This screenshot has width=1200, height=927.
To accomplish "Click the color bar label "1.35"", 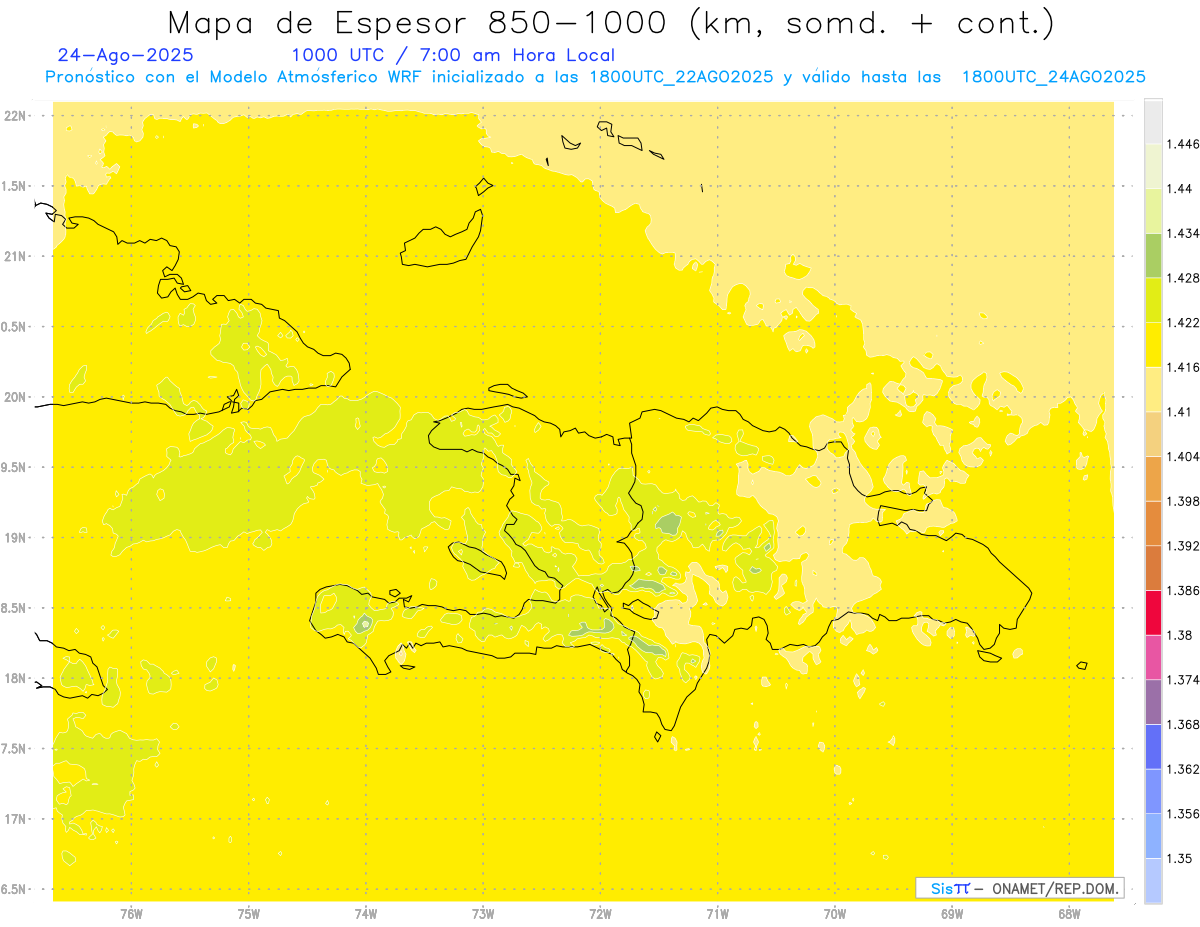I will point(1180,858).
